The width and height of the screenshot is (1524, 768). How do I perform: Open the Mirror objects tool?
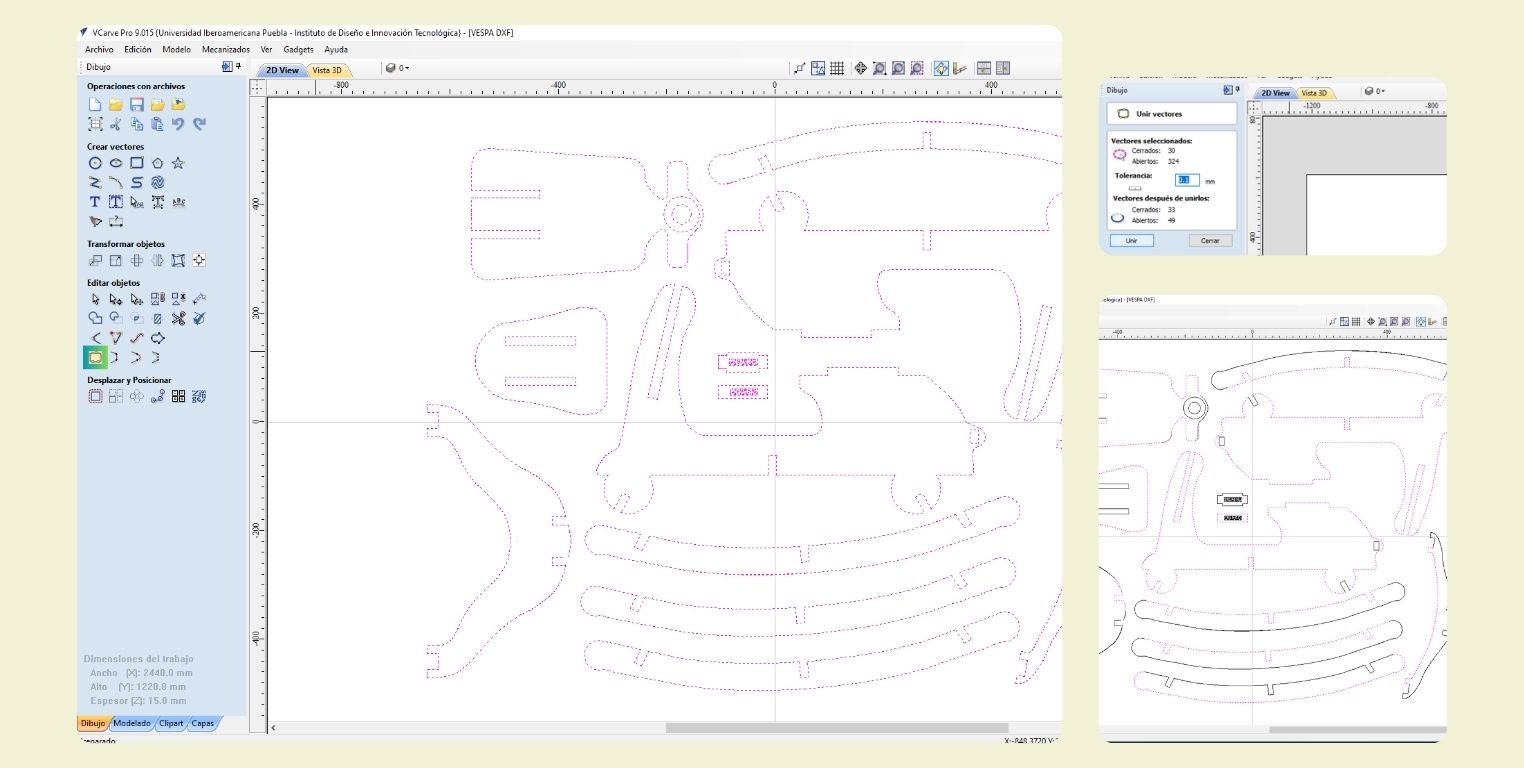(158, 260)
